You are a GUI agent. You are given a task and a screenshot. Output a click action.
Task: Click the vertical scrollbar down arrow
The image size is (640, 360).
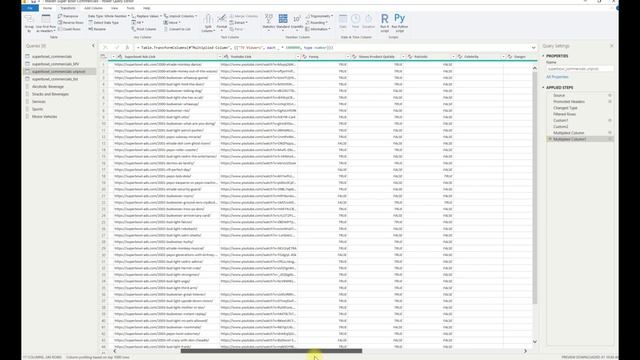tap(535, 341)
